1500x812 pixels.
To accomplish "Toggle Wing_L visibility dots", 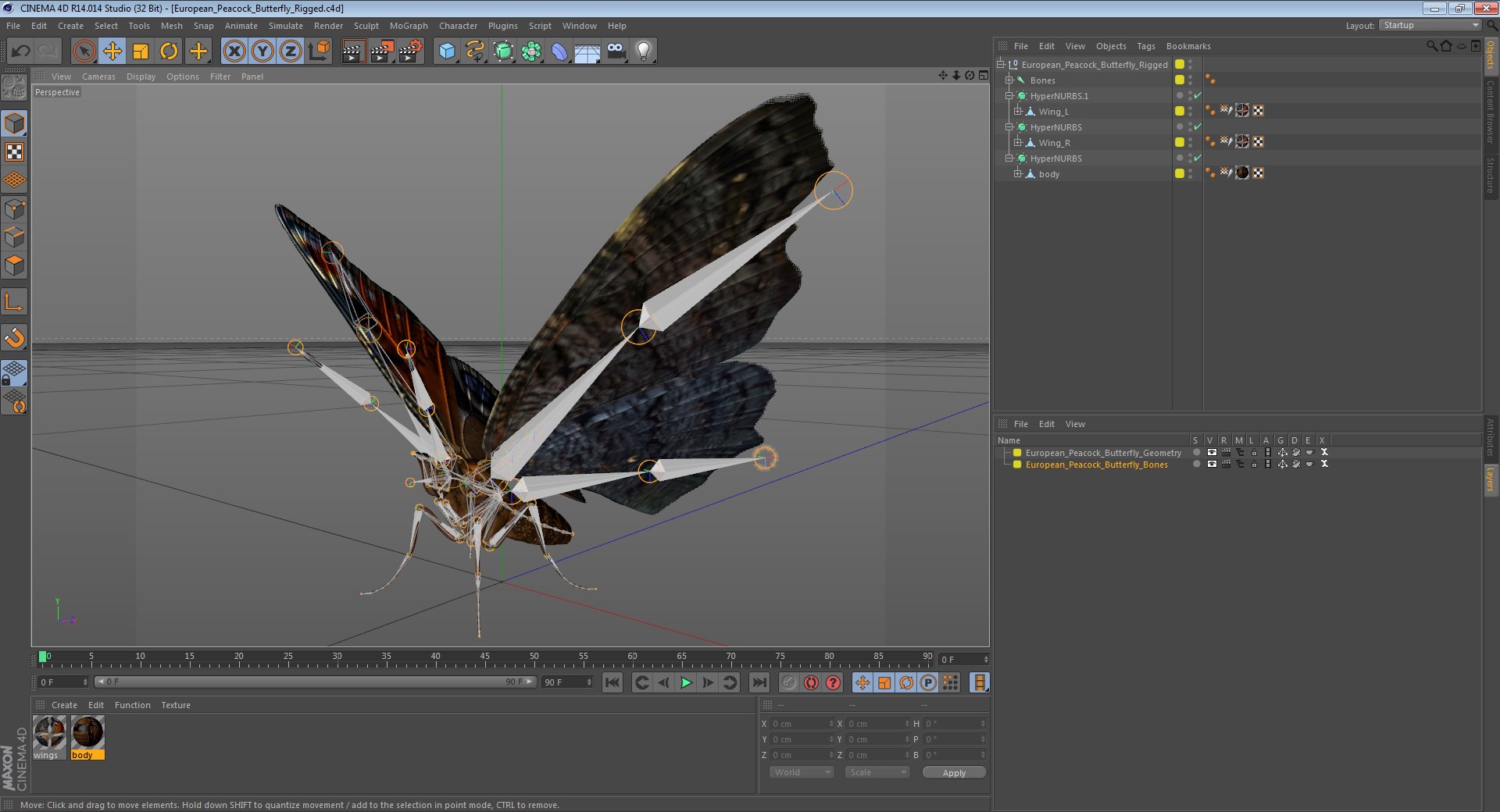I will [x=1190, y=112].
